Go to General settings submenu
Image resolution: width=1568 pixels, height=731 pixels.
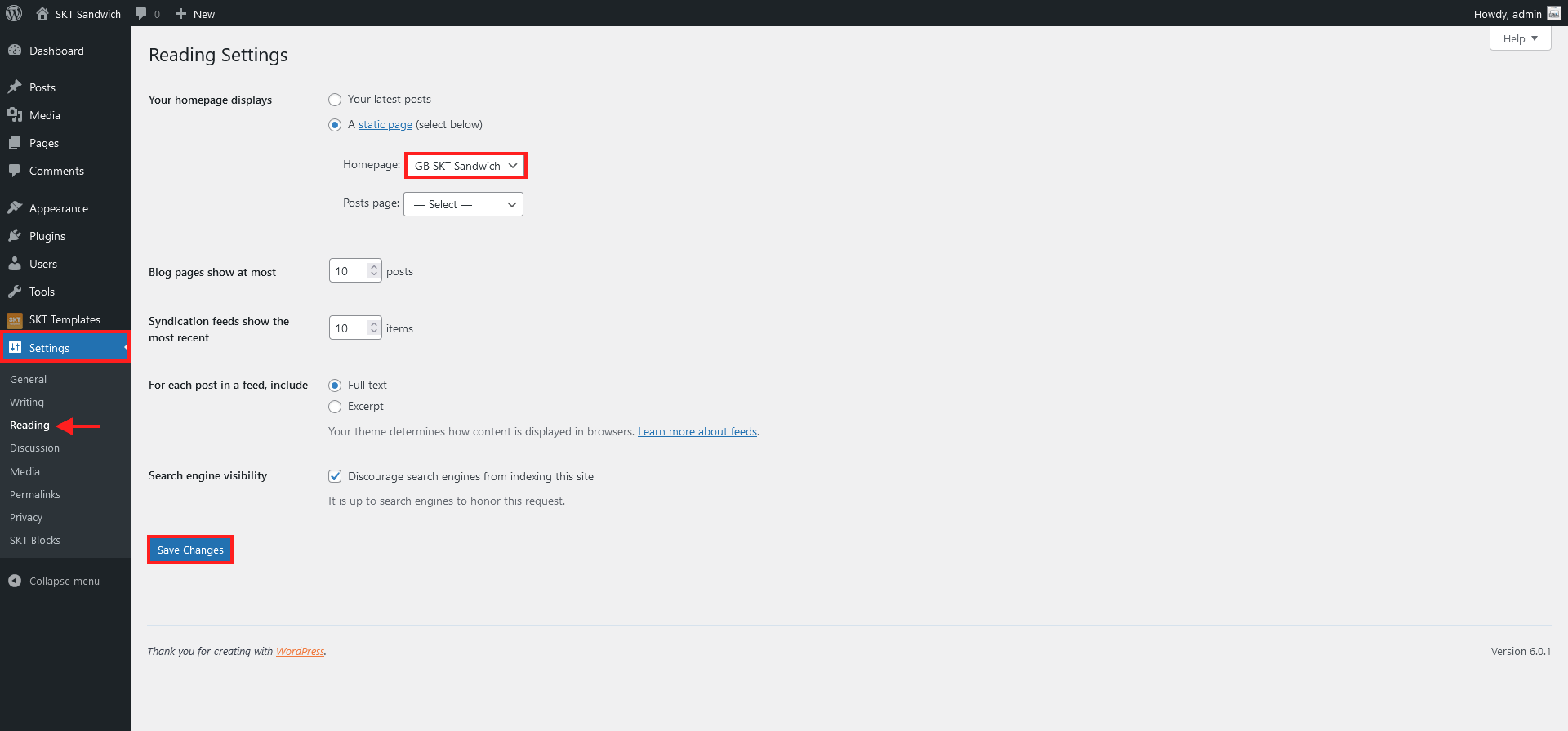coord(28,379)
